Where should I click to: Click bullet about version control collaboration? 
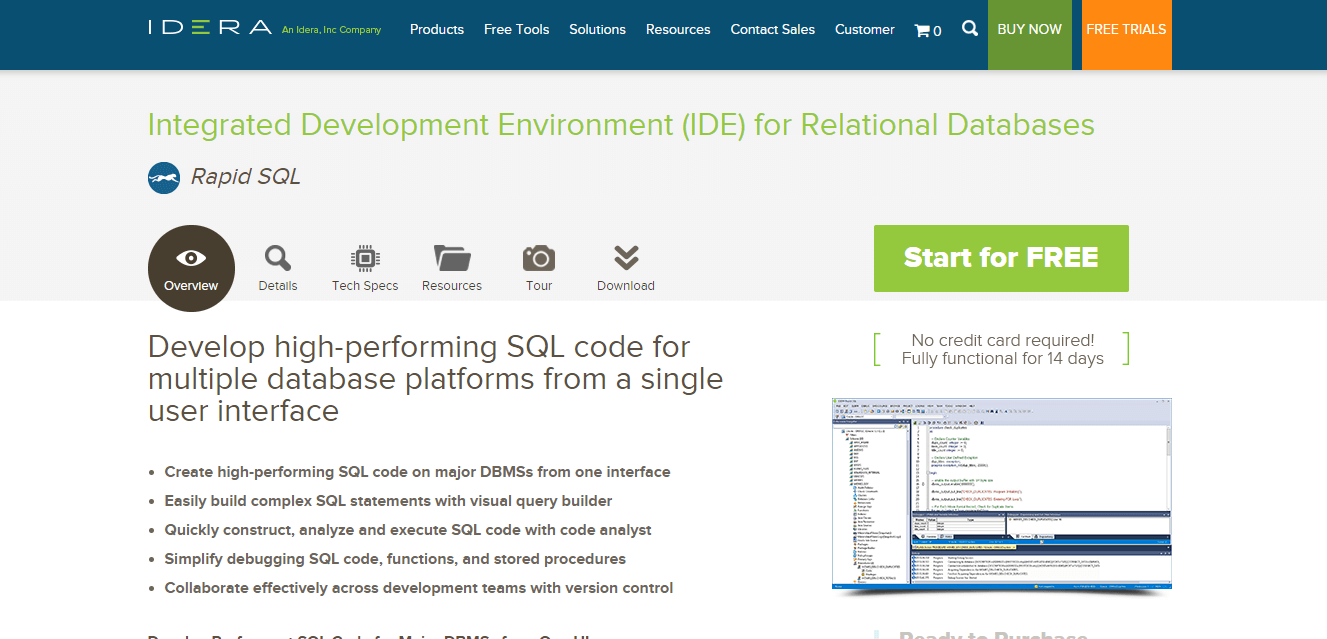click(419, 587)
